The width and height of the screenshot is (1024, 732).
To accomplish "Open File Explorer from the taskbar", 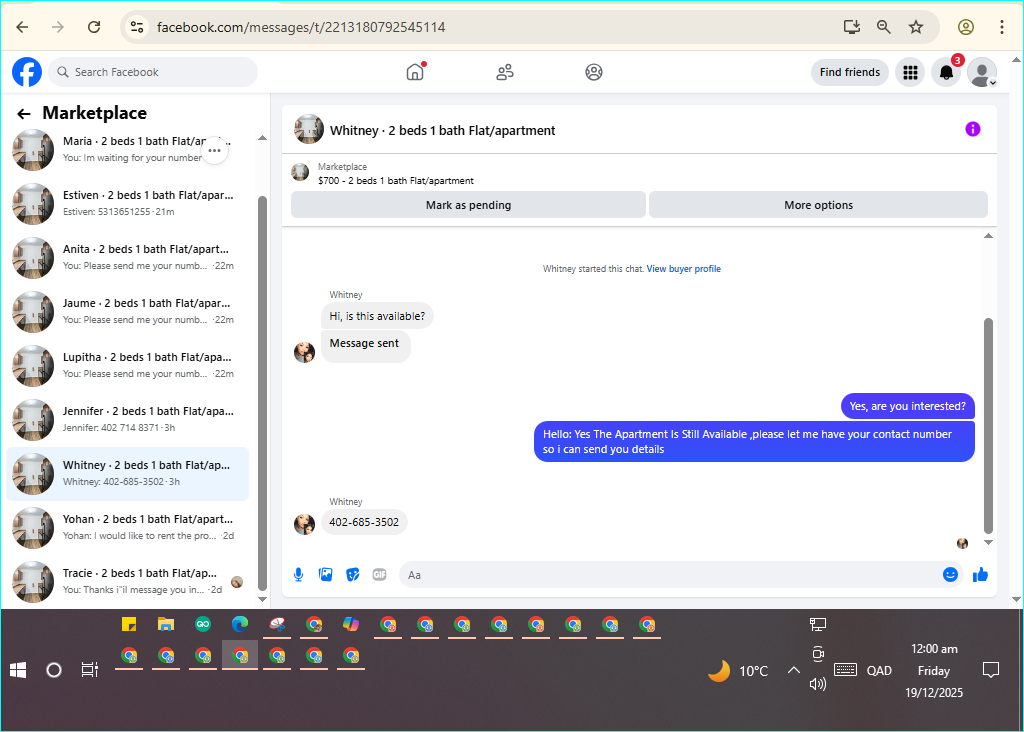I will [x=166, y=624].
